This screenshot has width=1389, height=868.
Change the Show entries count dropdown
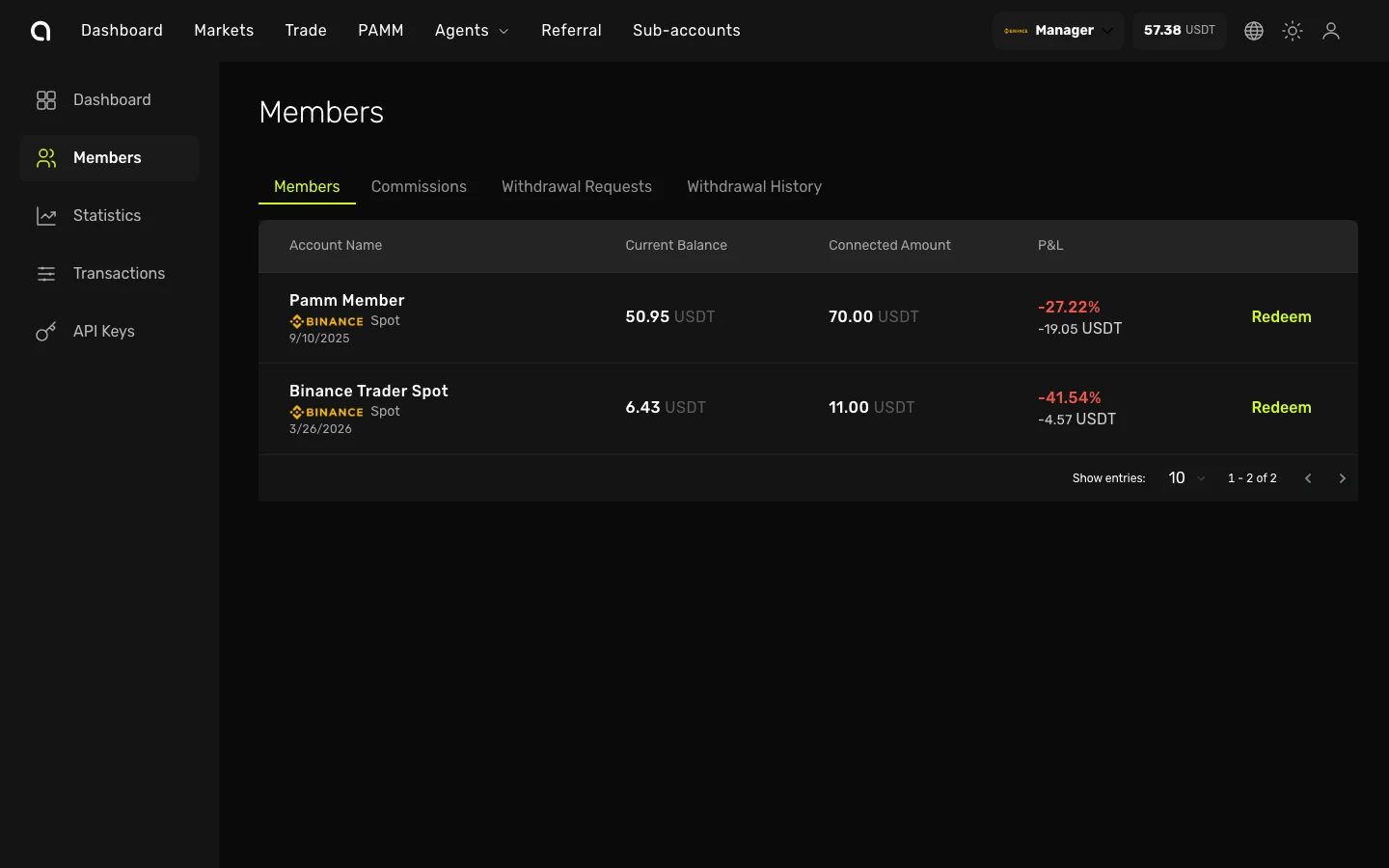click(x=1185, y=478)
